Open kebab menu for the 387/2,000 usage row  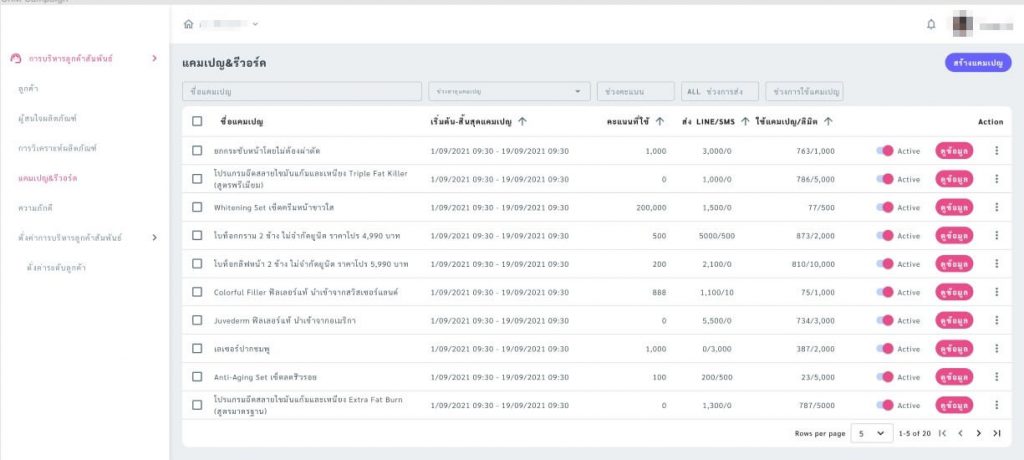pos(997,349)
